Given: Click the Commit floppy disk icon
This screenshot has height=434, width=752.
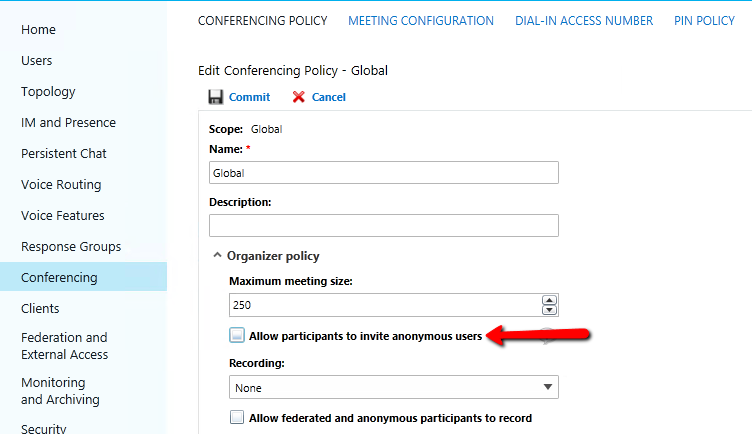Looking at the screenshot, I should [x=215, y=97].
